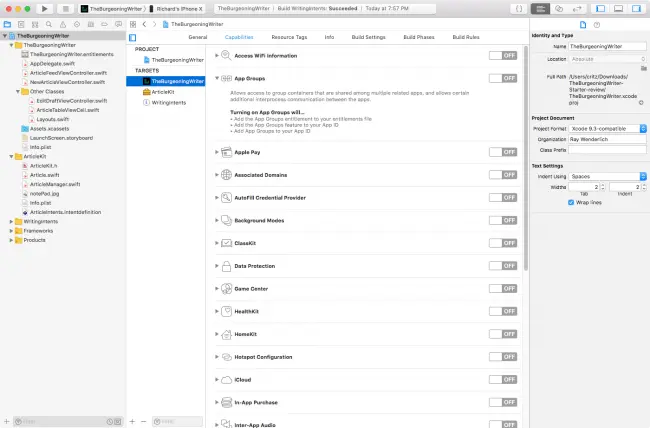650x428 pixels.
Task: Open the code snippet library braces button
Action: [x=519, y=9]
